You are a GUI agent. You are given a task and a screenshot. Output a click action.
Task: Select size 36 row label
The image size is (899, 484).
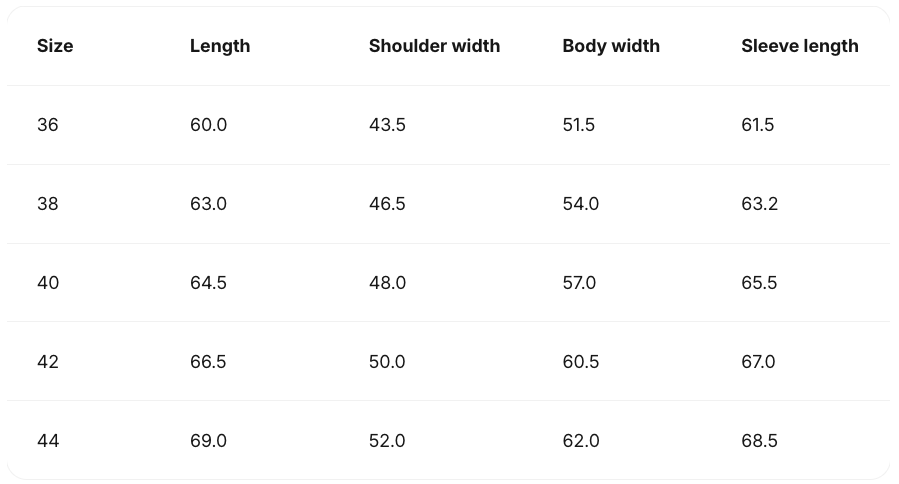click(x=48, y=125)
